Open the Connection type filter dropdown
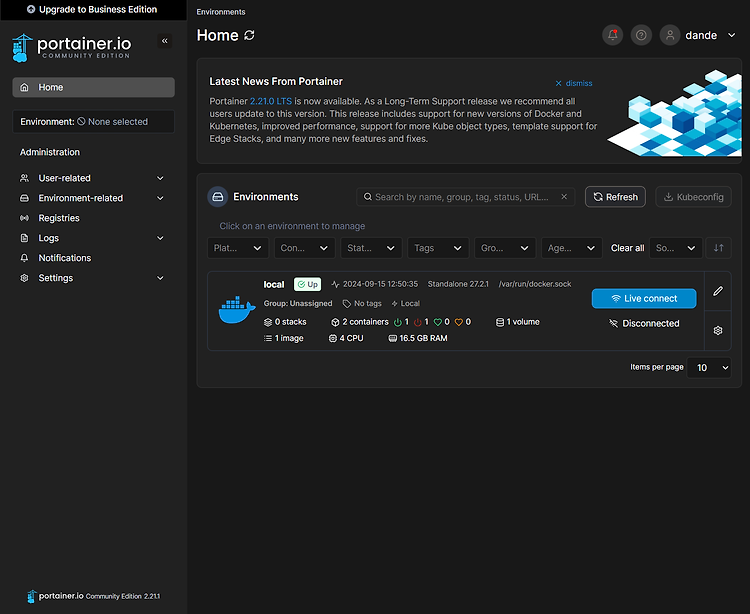Image resolution: width=750 pixels, height=614 pixels. (305, 248)
